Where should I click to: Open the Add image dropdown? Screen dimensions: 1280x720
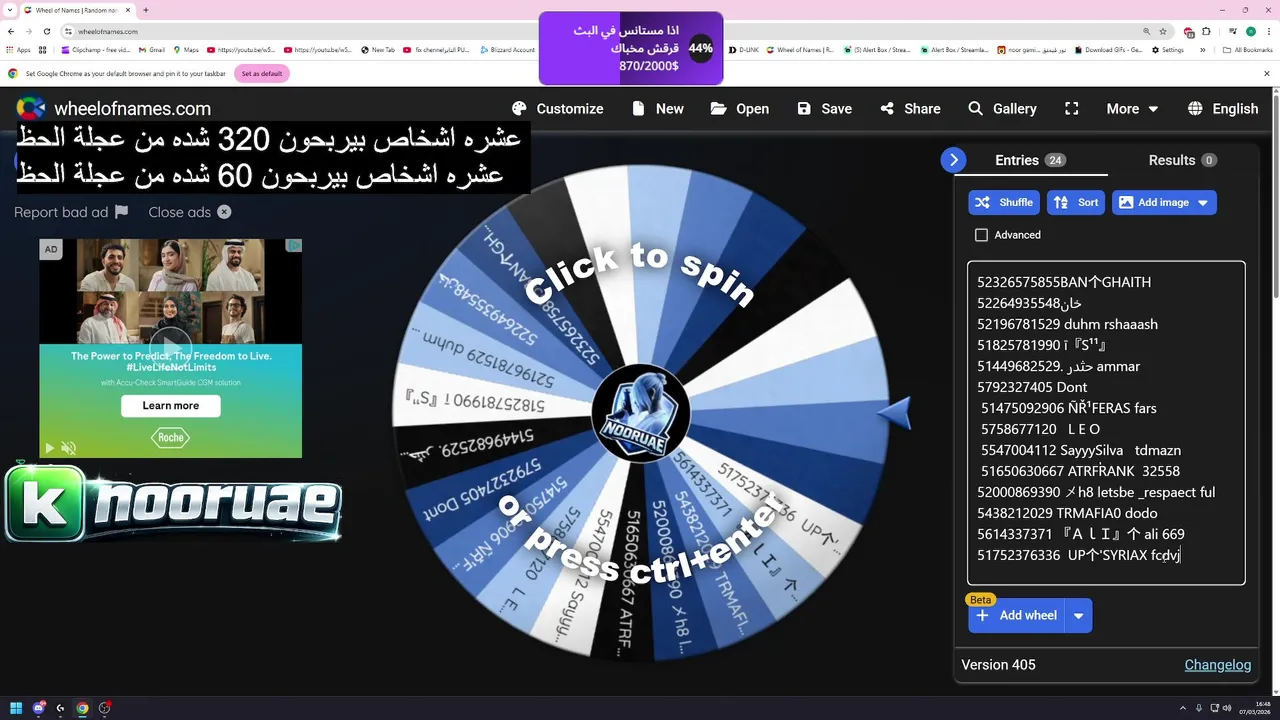coord(1164,202)
